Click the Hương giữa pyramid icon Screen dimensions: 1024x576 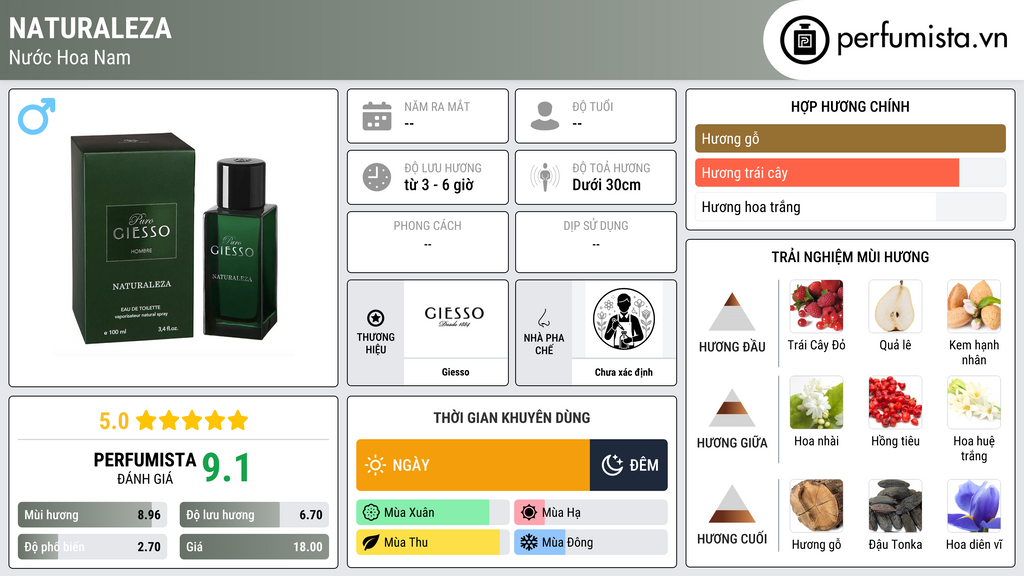coord(732,408)
